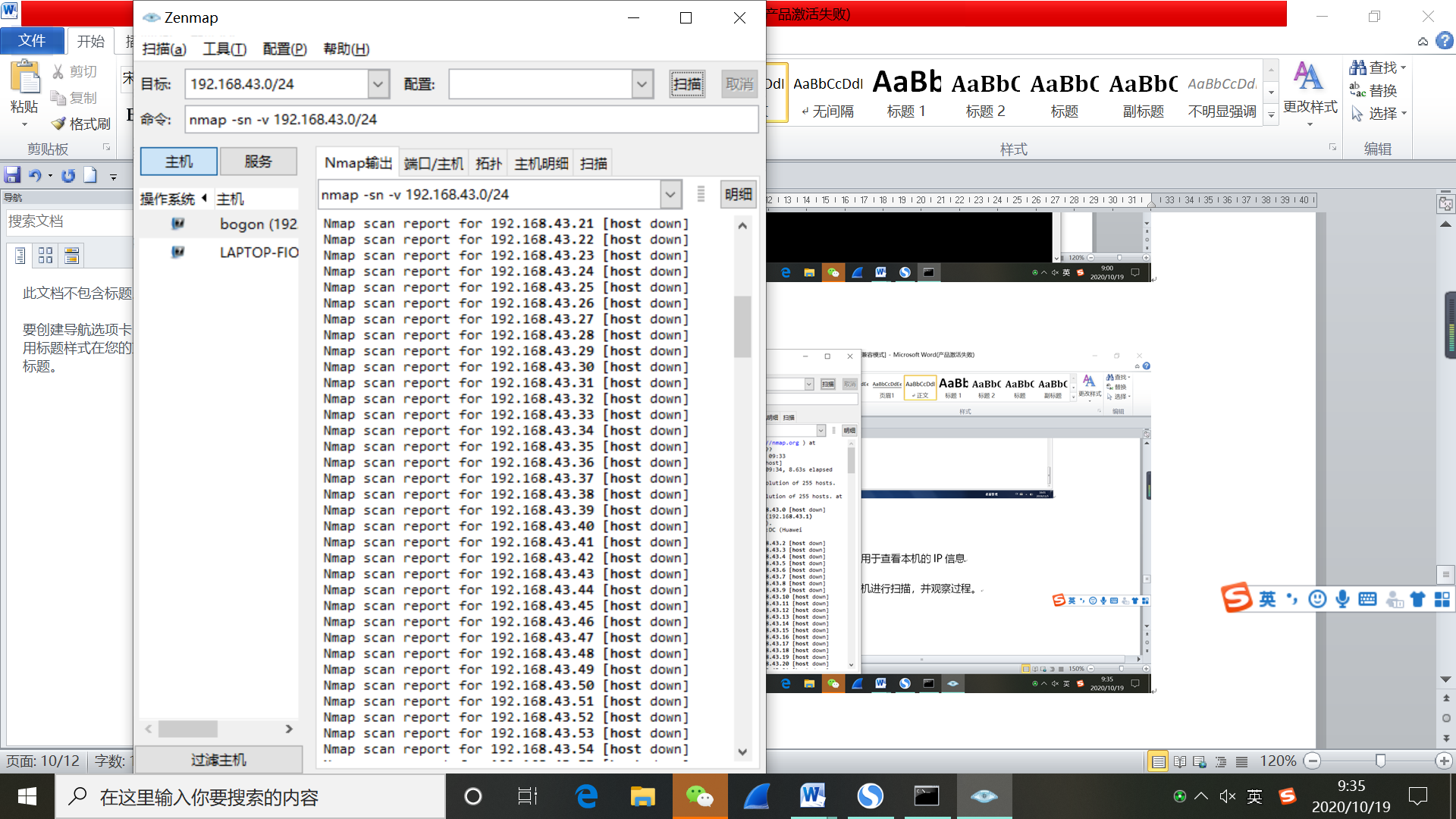Click the Browse pages navigation icon
Image resolution: width=1456 pixels, height=819 pixels.
click(45, 256)
